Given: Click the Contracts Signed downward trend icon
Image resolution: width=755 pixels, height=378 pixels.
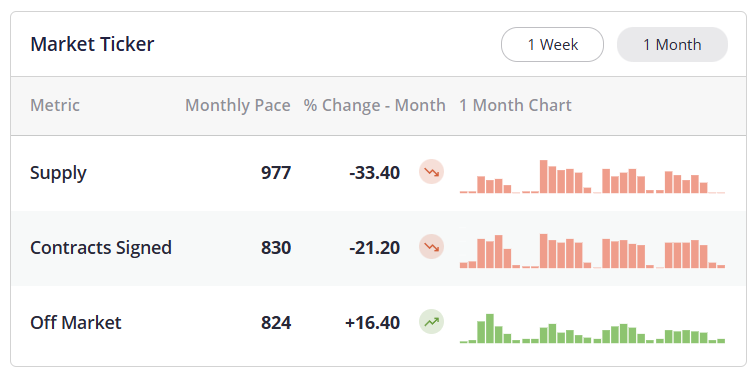Looking at the screenshot, I should [x=431, y=247].
